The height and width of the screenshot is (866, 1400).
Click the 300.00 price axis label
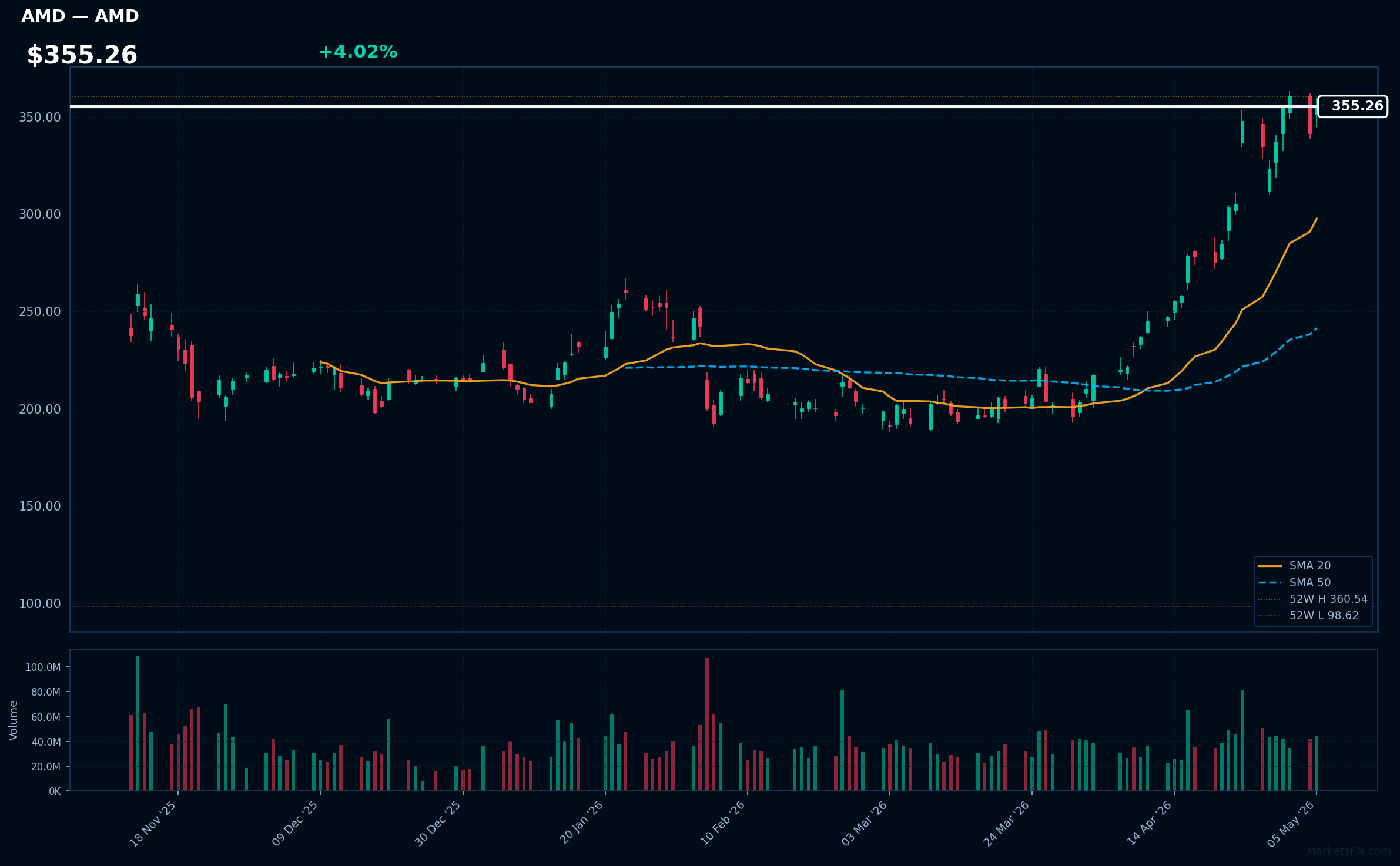tap(40, 214)
